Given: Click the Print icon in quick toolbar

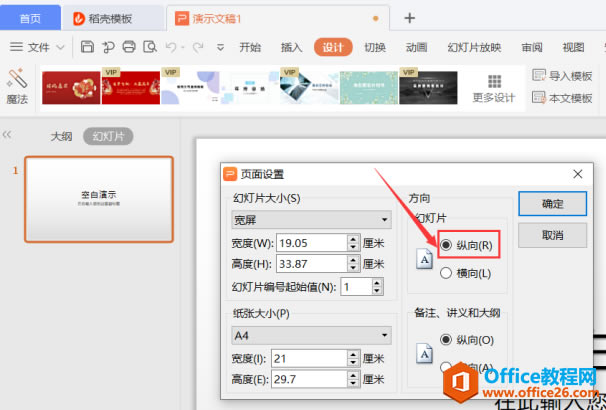Looking at the screenshot, I should (x=128, y=47).
